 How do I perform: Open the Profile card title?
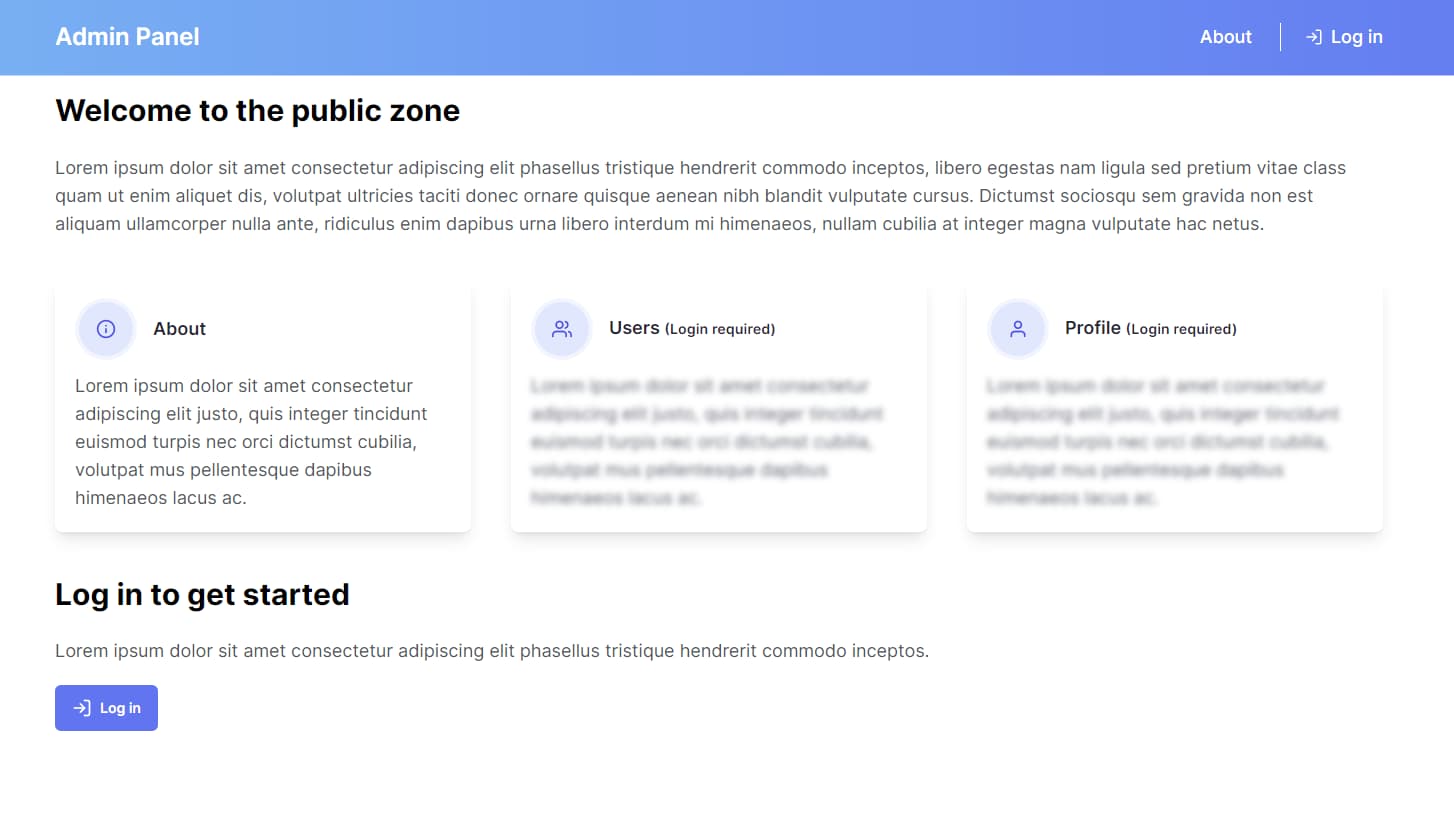click(x=1092, y=328)
